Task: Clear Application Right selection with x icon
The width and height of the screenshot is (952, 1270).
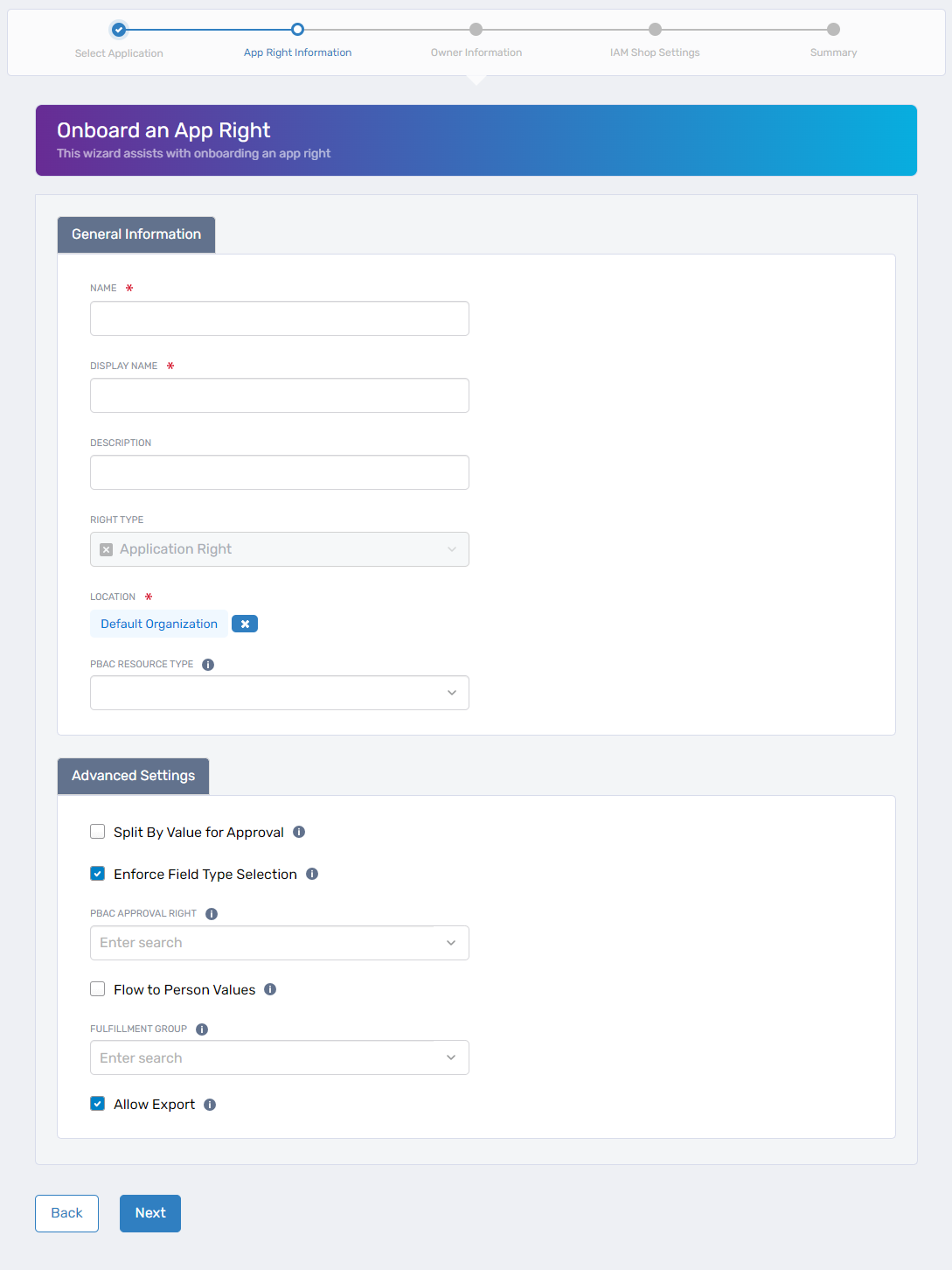Action: (107, 549)
